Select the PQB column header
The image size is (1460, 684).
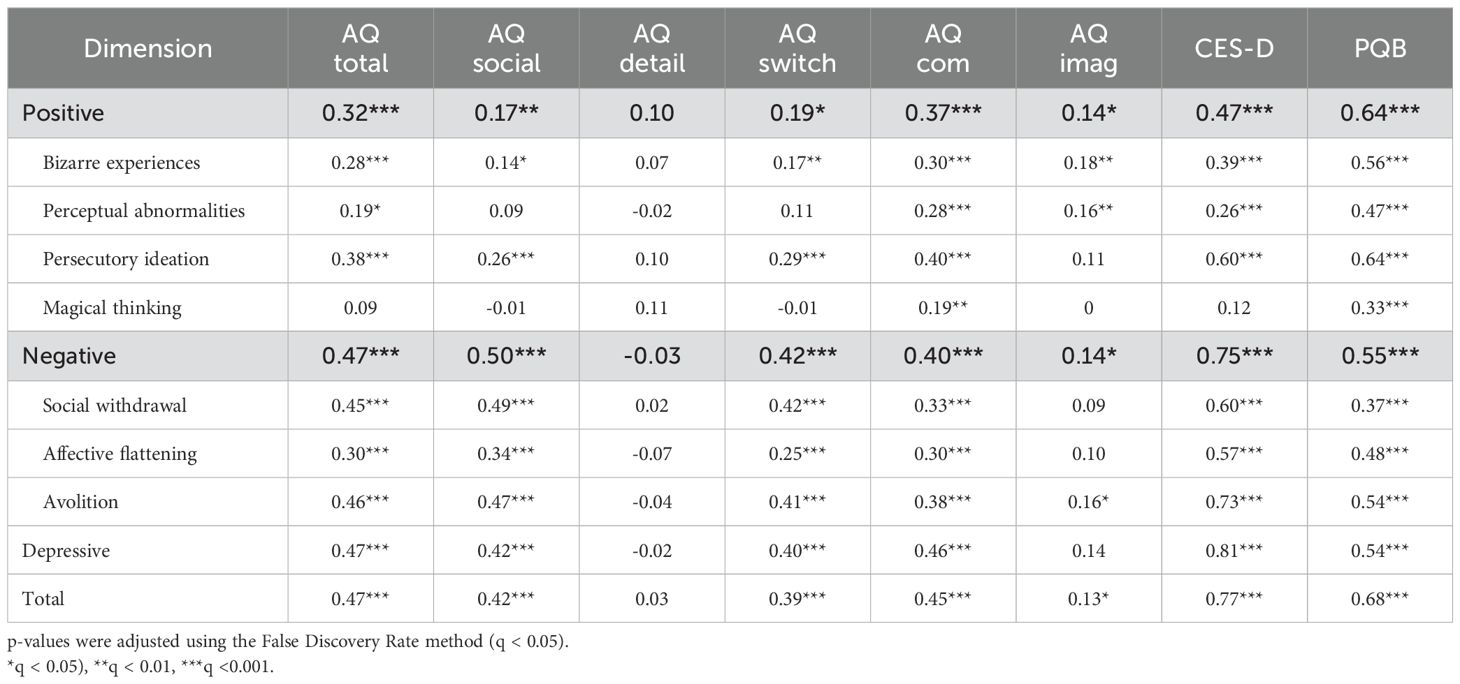point(1380,48)
